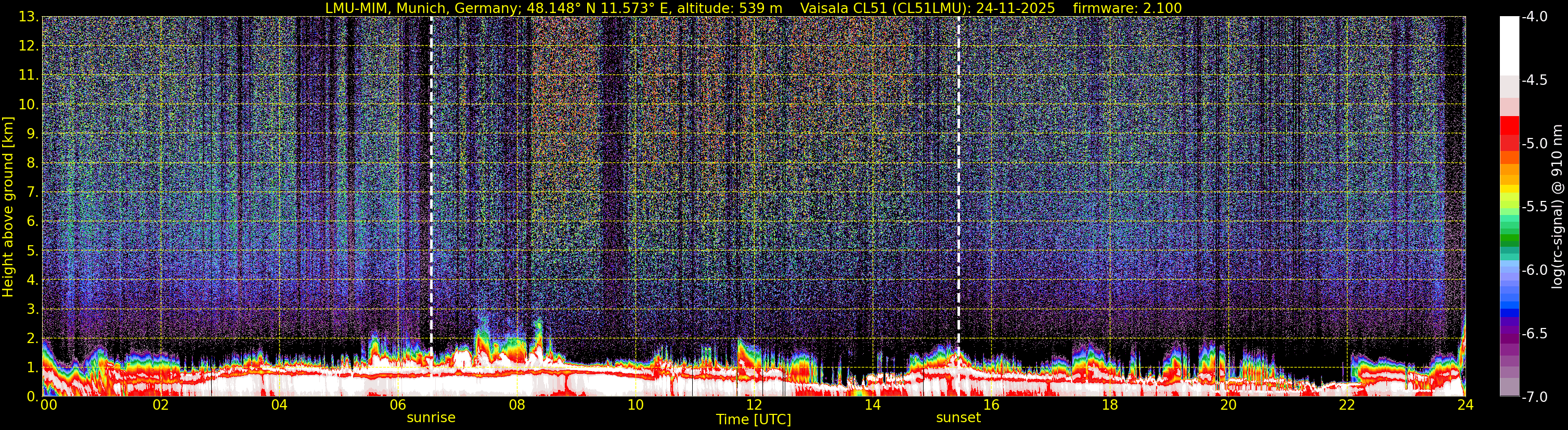Click the '24' time axis tick label
Screen dimensions: 1568x430
pos(1466,405)
